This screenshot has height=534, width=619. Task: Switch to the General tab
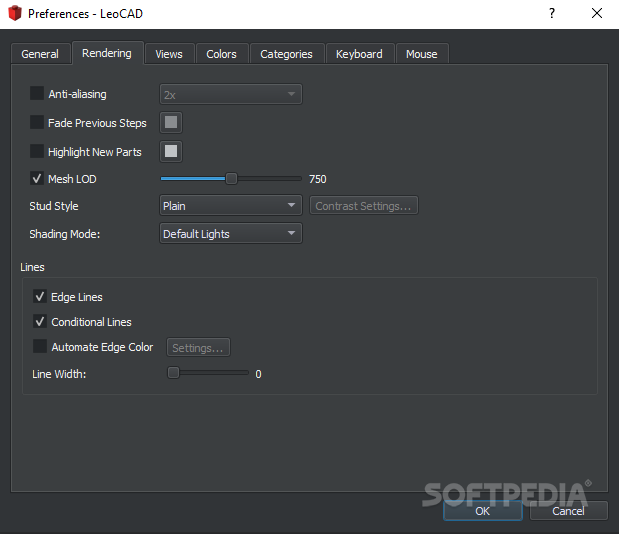pos(40,54)
